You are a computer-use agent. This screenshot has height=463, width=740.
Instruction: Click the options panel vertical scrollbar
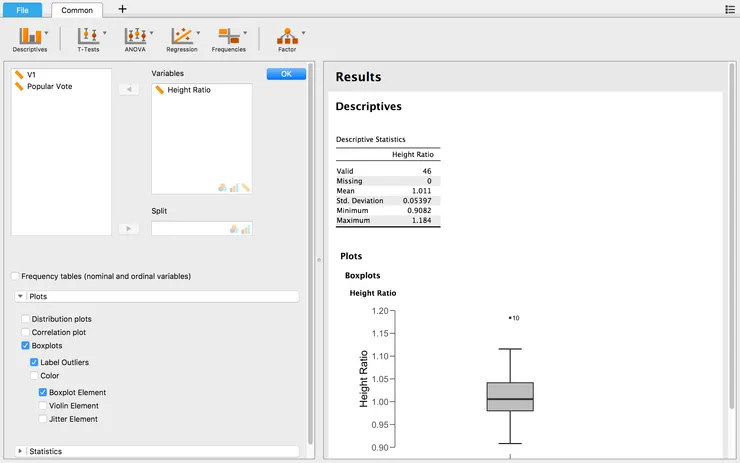coord(311,255)
